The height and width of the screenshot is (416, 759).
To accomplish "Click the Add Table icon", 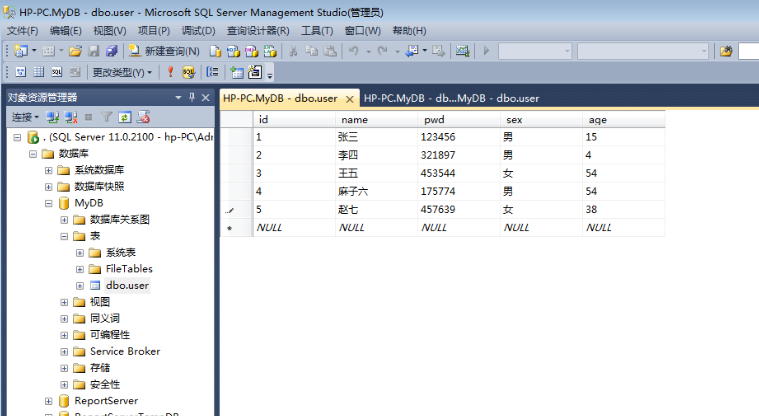I will click(237, 72).
